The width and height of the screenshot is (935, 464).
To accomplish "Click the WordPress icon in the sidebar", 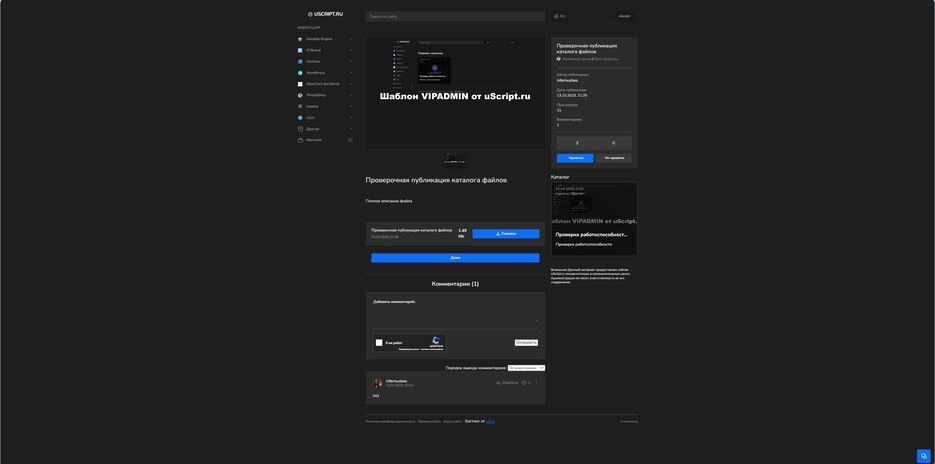I will (x=300, y=73).
